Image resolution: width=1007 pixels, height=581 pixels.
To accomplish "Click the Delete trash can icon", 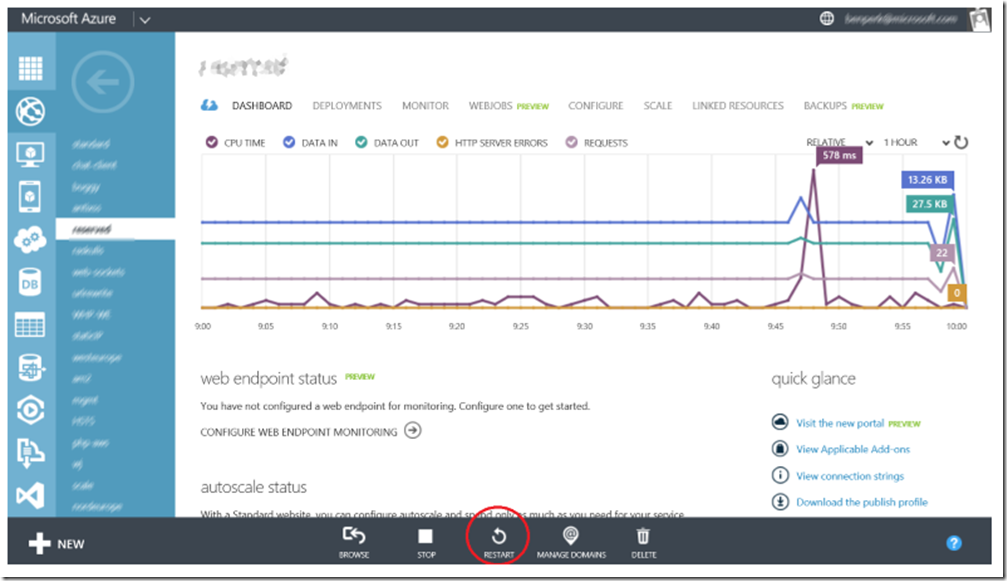I will 644,538.
